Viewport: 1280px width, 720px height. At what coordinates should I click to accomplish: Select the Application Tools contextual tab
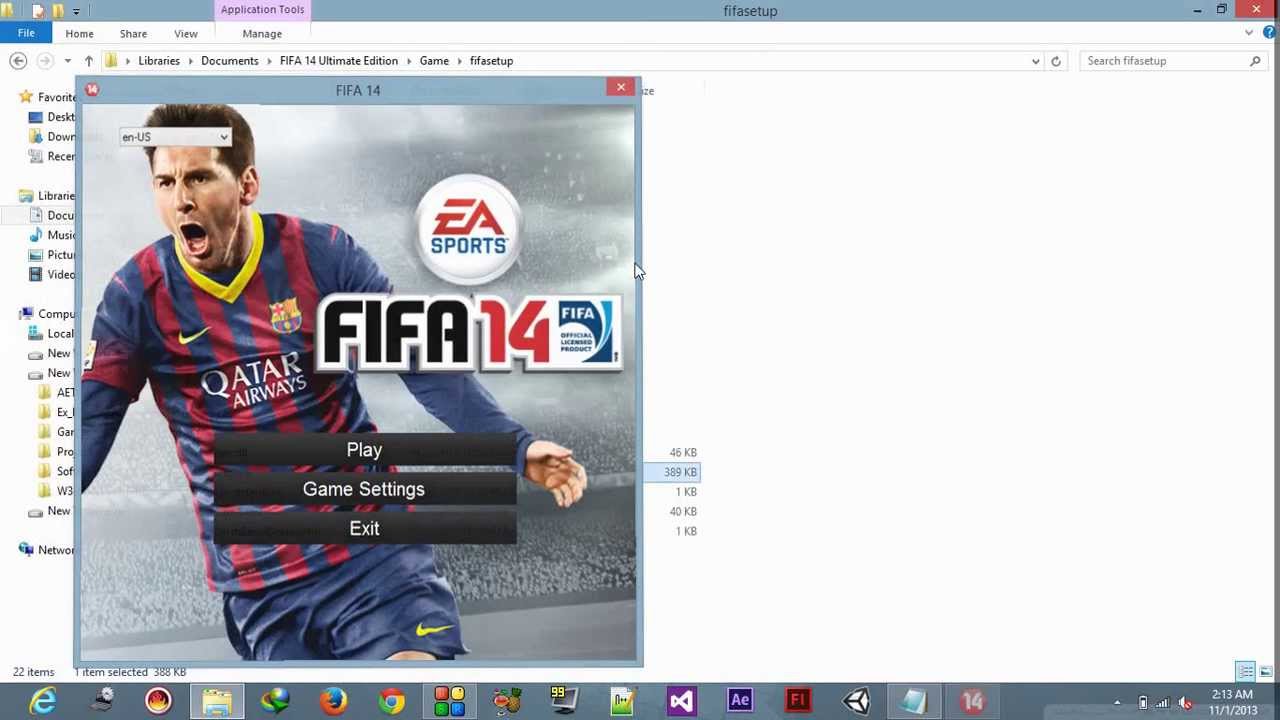(x=262, y=10)
